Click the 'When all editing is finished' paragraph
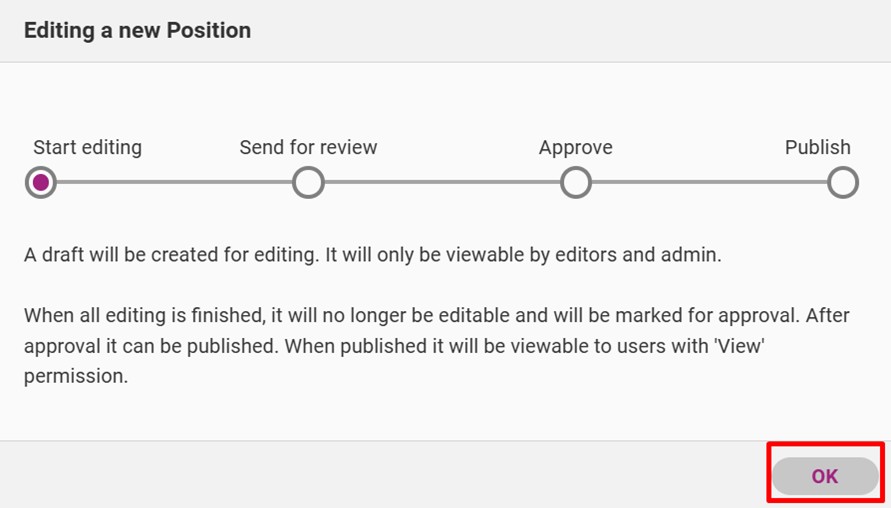The height and width of the screenshot is (508, 891). 436,345
